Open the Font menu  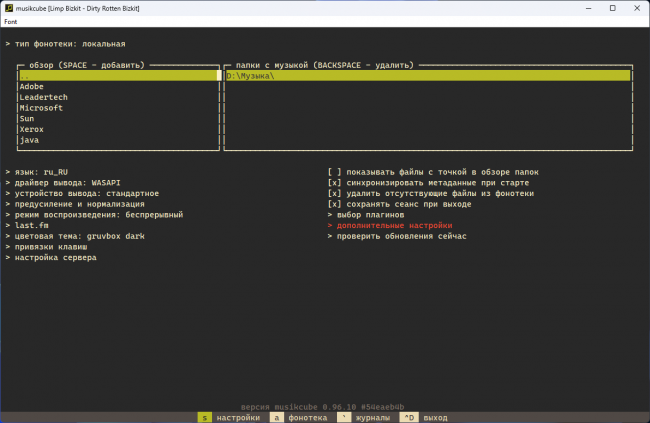[x=11, y=22]
